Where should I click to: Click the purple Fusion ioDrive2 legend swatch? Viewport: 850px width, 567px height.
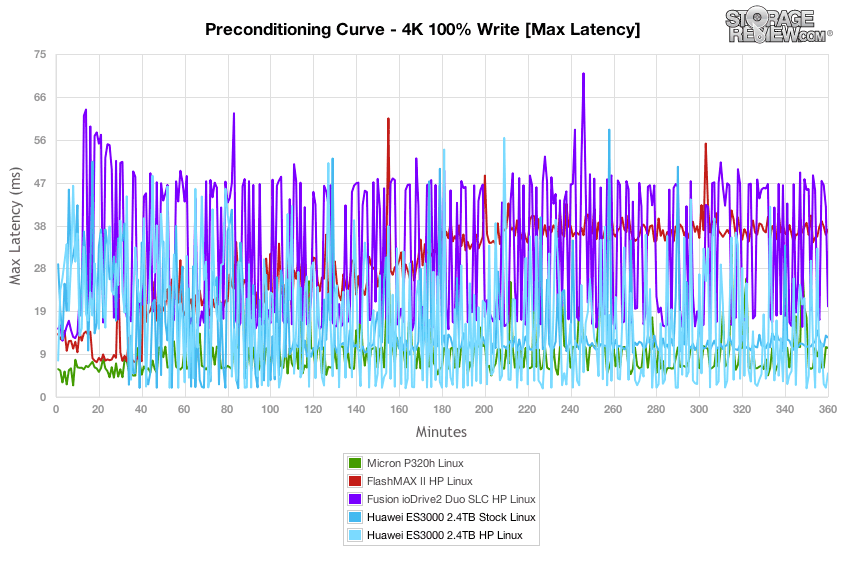355,499
